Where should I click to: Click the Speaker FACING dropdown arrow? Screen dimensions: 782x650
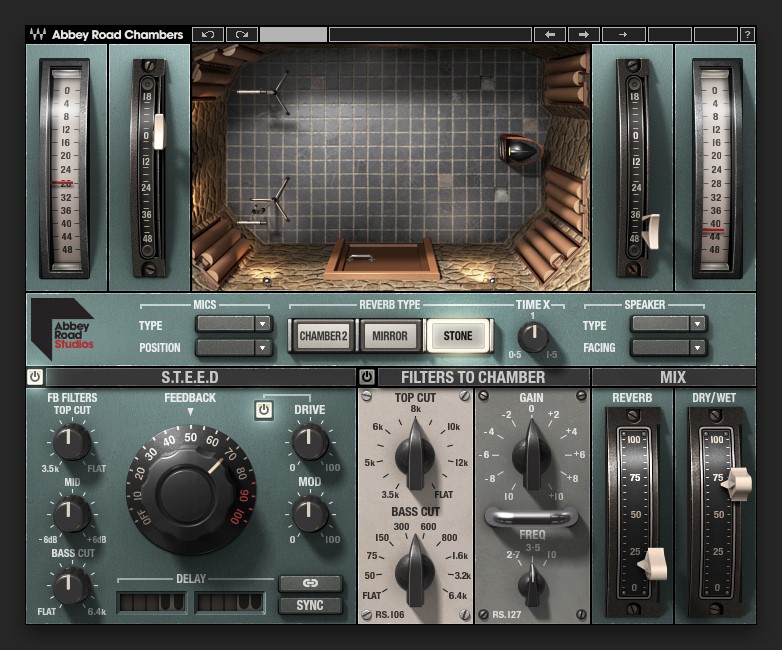point(697,347)
